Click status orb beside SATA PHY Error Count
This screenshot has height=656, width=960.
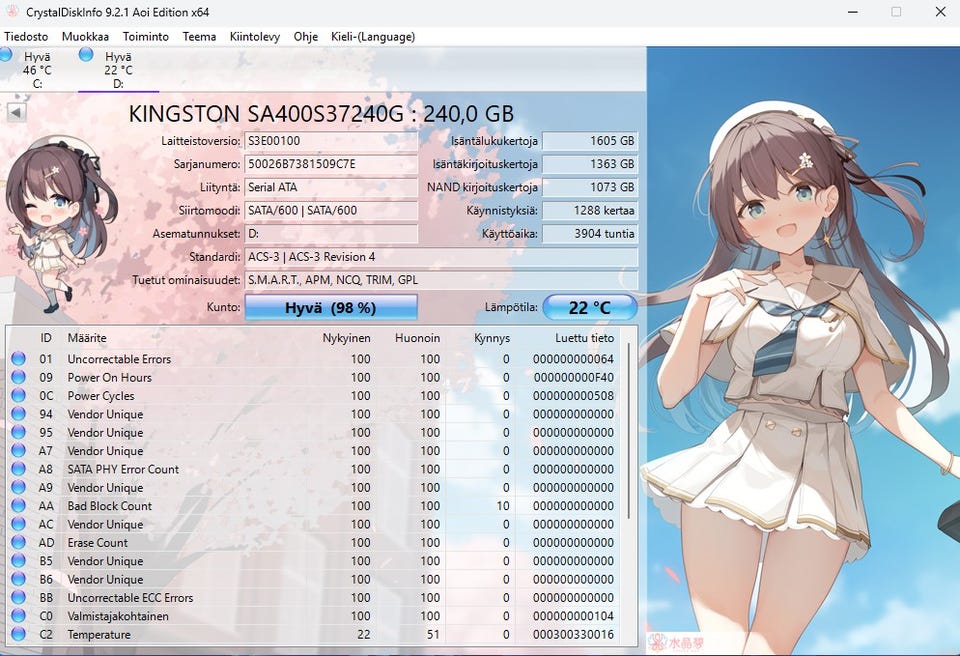click(18, 469)
